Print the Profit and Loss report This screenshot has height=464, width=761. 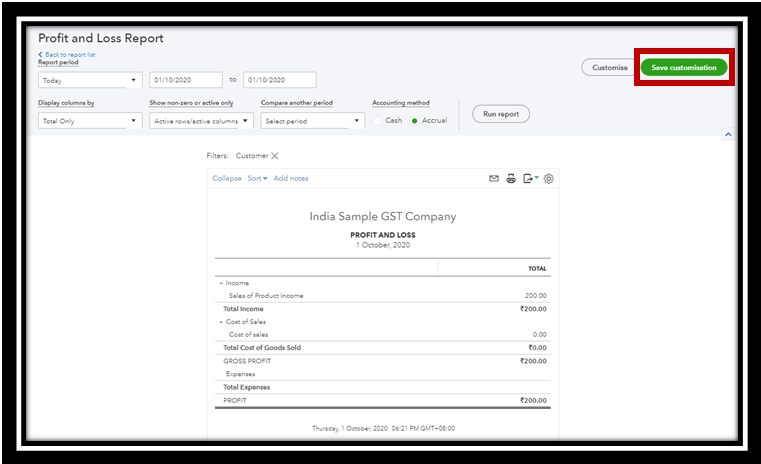[x=511, y=179]
